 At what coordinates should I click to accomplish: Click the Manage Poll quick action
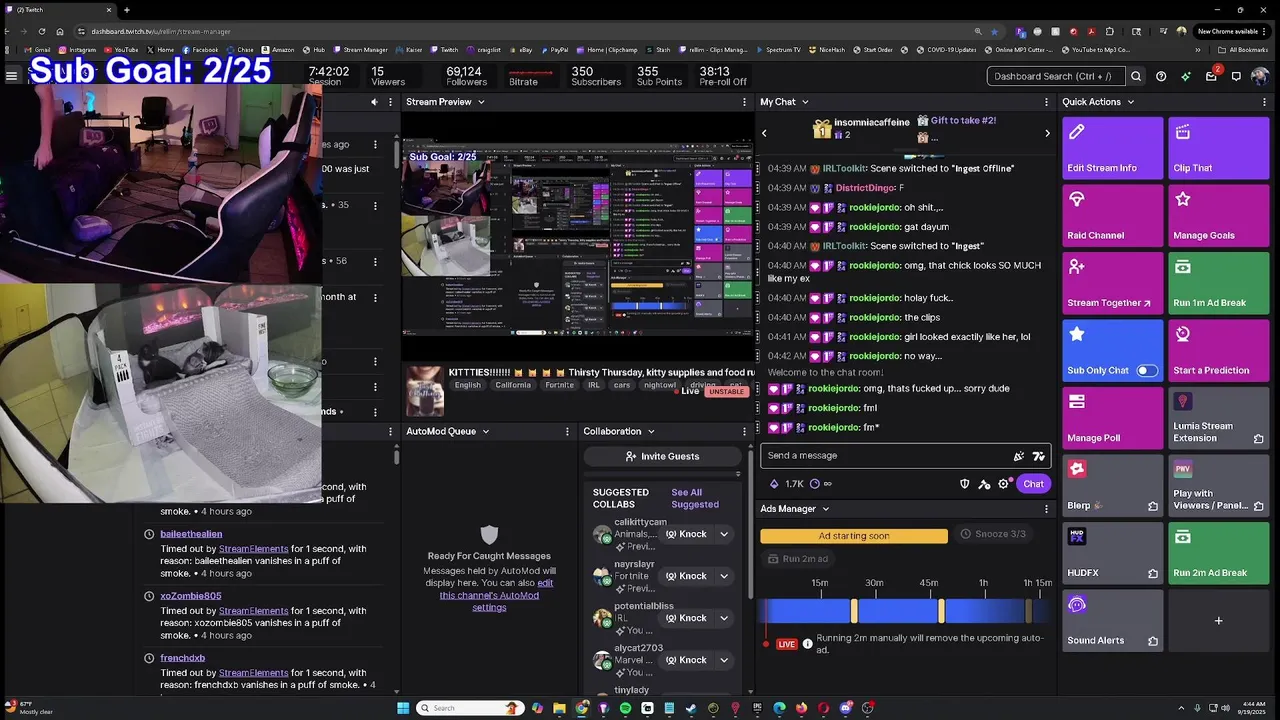click(x=1113, y=418)
